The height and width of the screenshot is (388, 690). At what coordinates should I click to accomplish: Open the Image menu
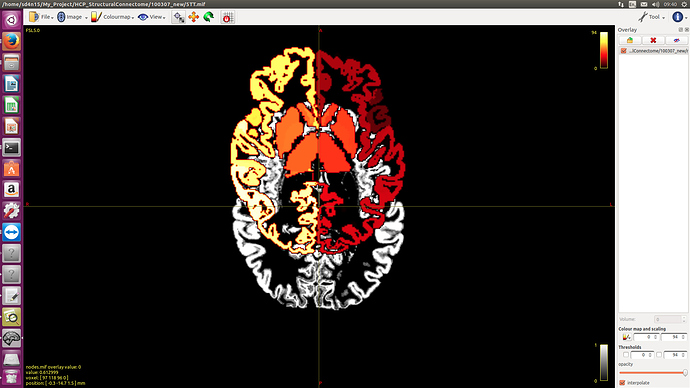pyautogui.click(x=72, y=17)
